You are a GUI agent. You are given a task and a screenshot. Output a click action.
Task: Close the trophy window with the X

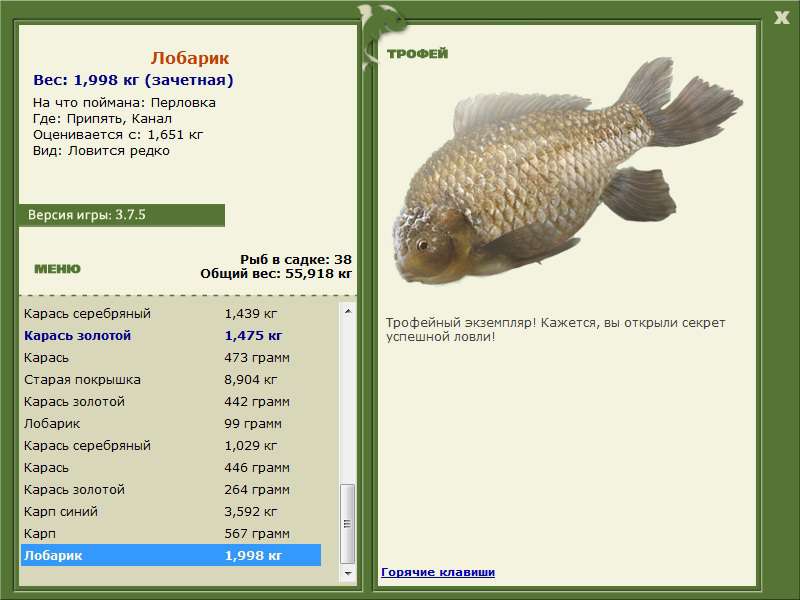tap(781, 18)
